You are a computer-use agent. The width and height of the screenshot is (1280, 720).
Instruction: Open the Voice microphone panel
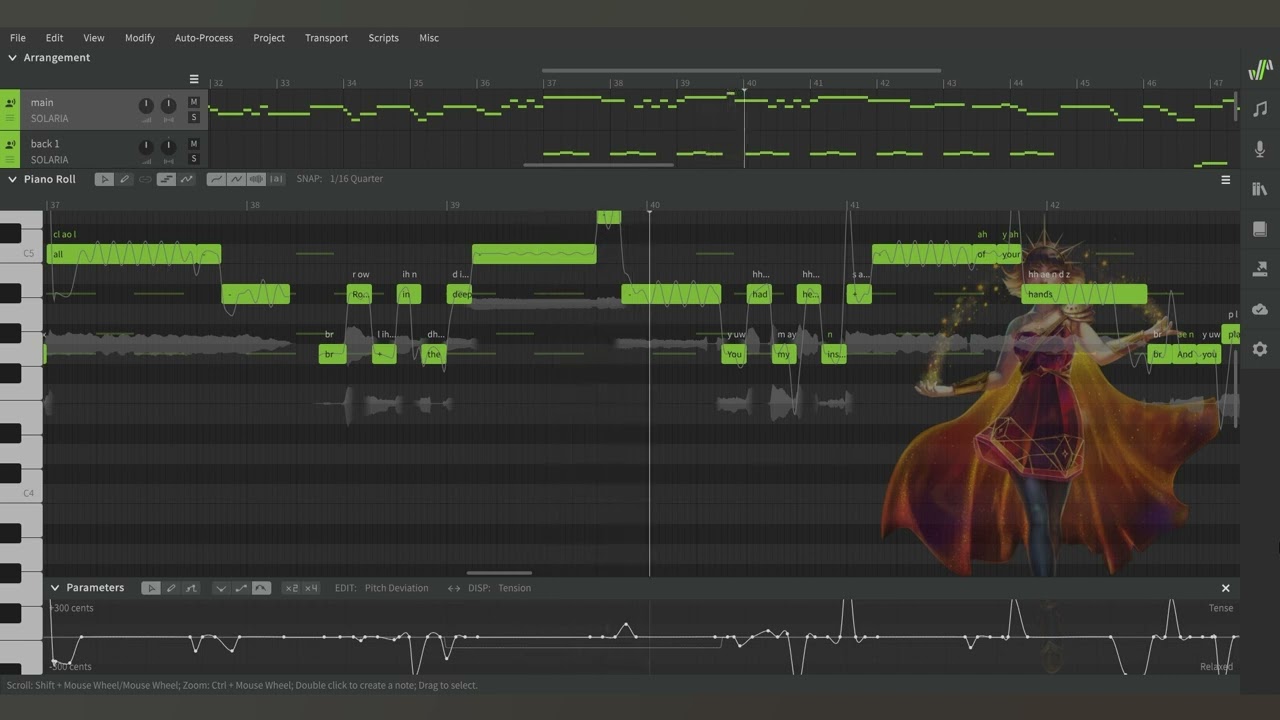click(1259, 149)
